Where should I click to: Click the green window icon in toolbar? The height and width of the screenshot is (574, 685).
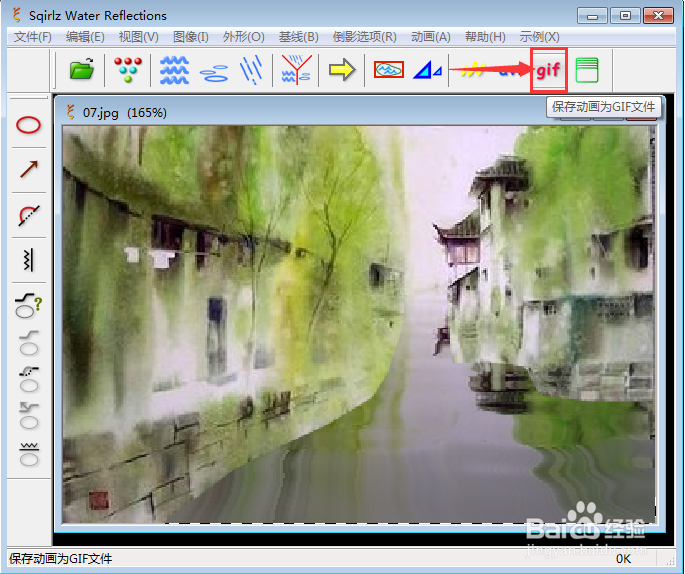587,70
